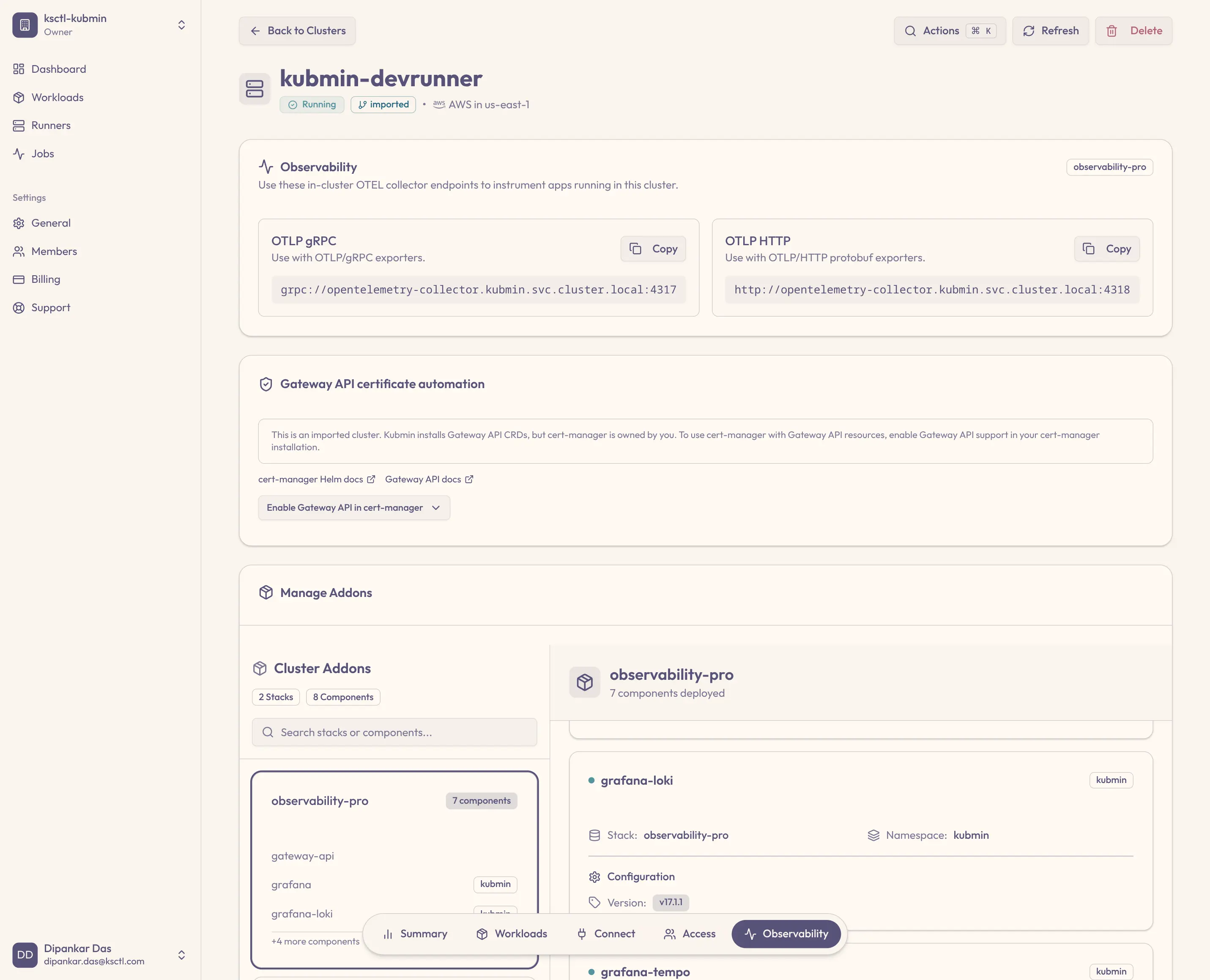Image resolution: width=1210 pixels, height=980 pixels.
Task: Expand the organization switcher chevron
Action: [181, 25]
